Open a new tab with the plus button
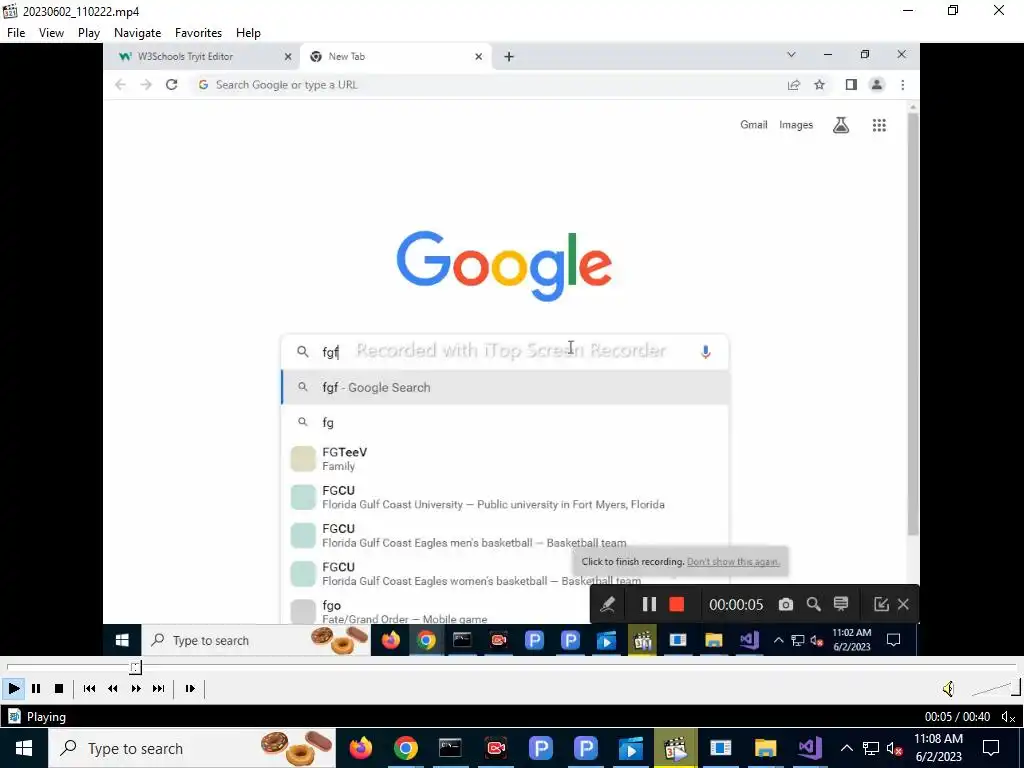This screenshot has height=768, width=1024. (x=509, y=57)
